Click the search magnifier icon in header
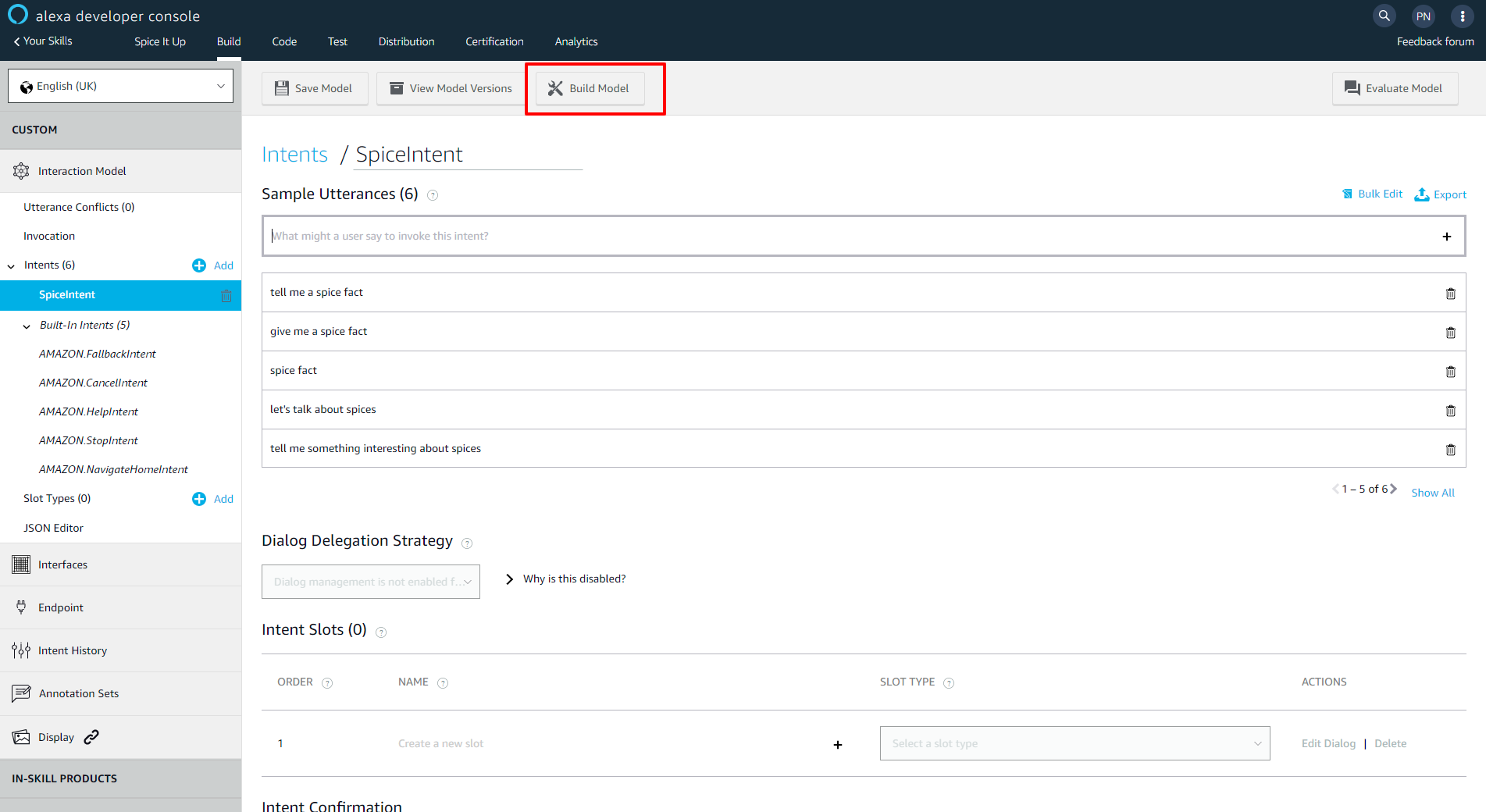 pyautogui.click(x=1384, y=16)
